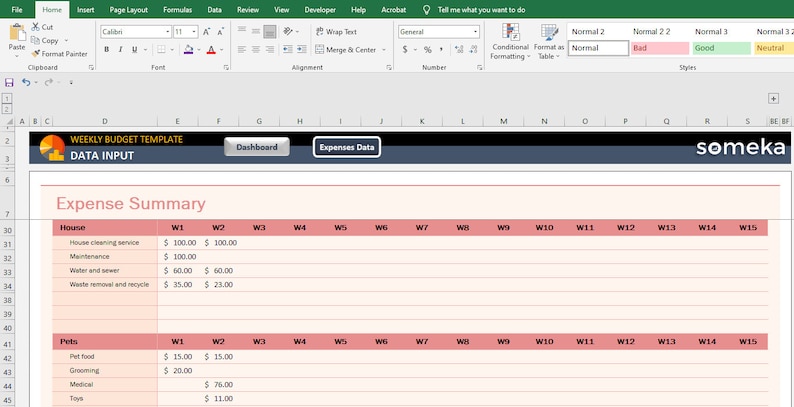Click Increase Decimal icon
The image size is (794, 407).
459,50
